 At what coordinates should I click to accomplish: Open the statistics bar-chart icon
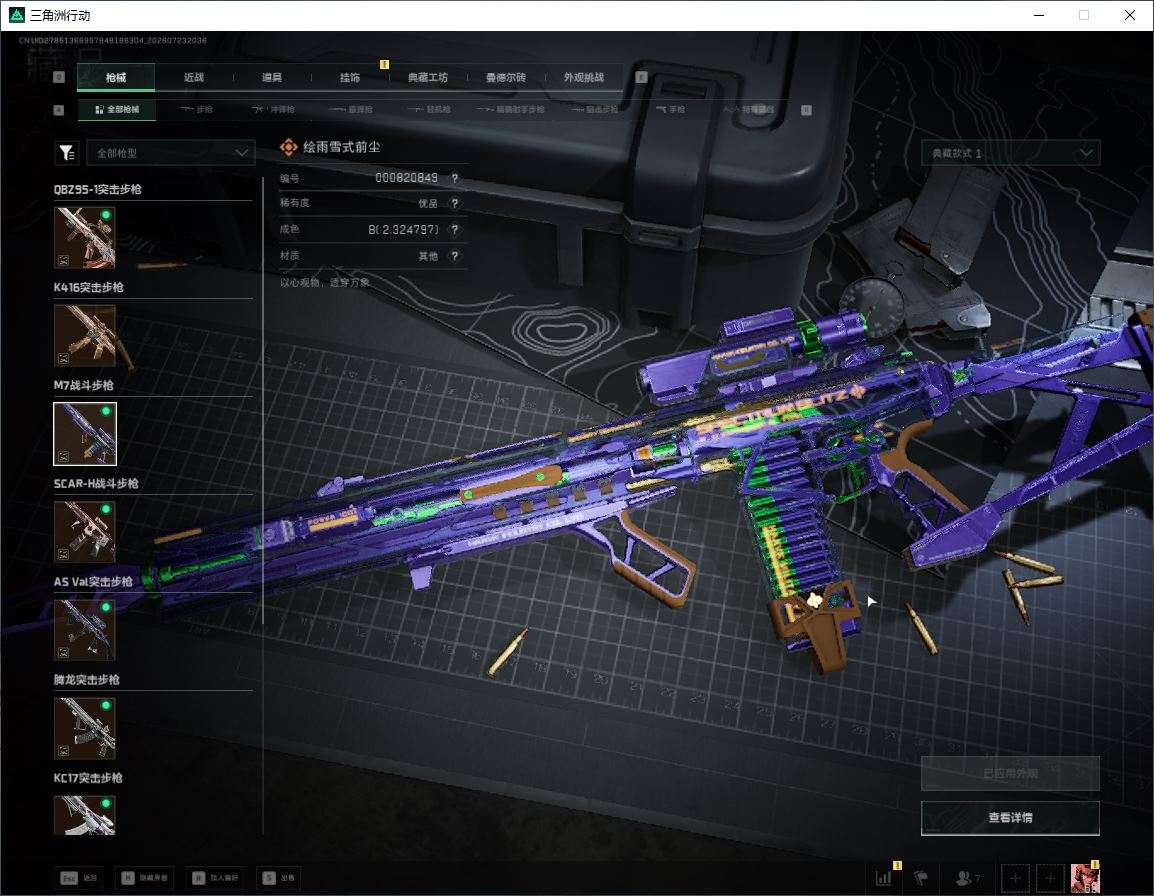(884, 878)
